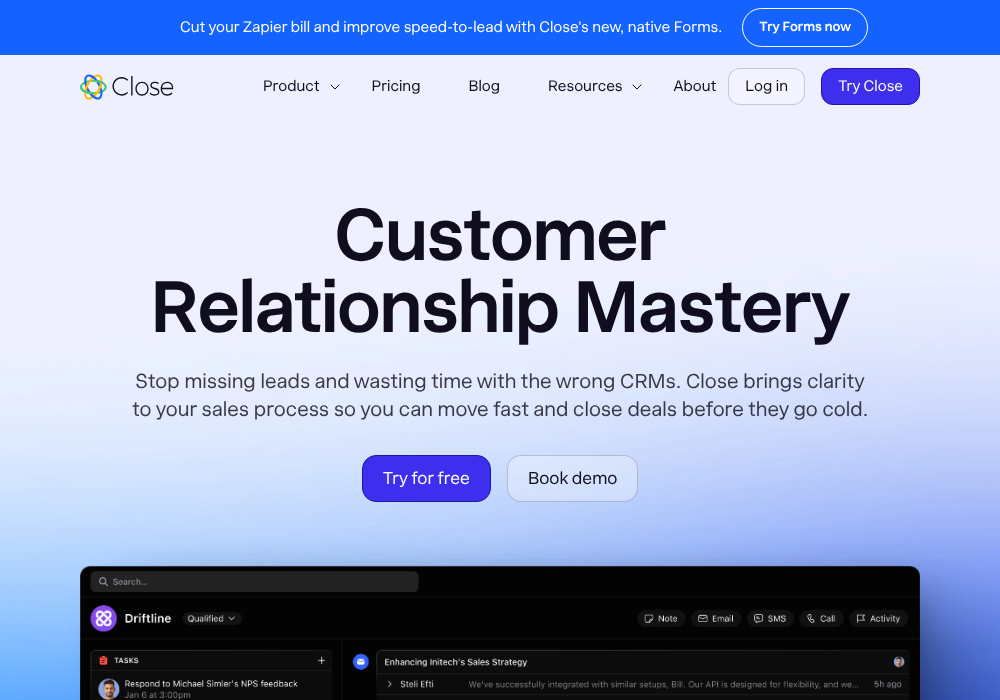Image resolution: width=1000 pixels, height=700 pixels.
Task: Expand the Product menu in the navigation
Action: (301, 87)
